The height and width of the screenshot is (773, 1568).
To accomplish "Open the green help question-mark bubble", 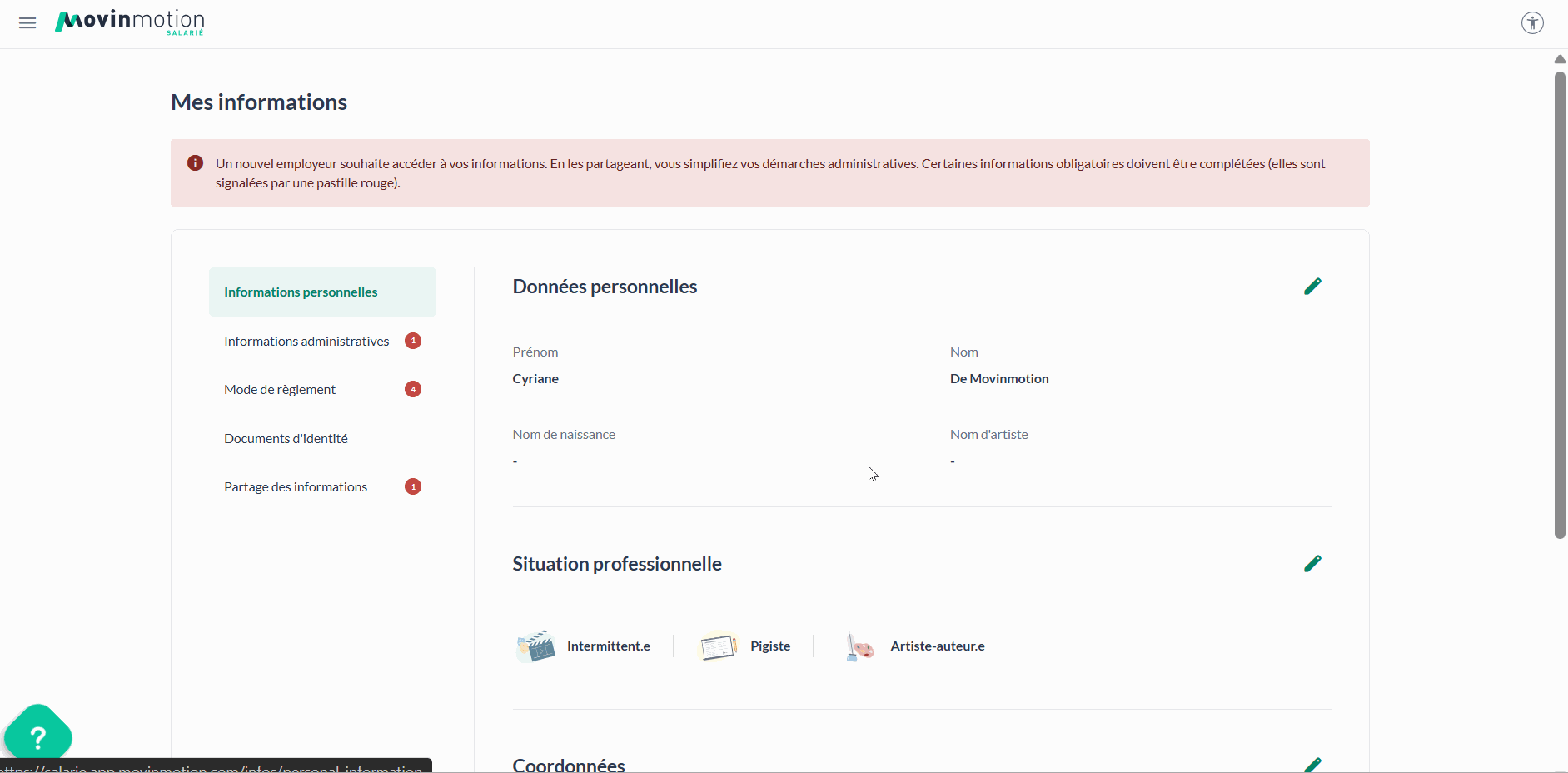I will [37, 737].
